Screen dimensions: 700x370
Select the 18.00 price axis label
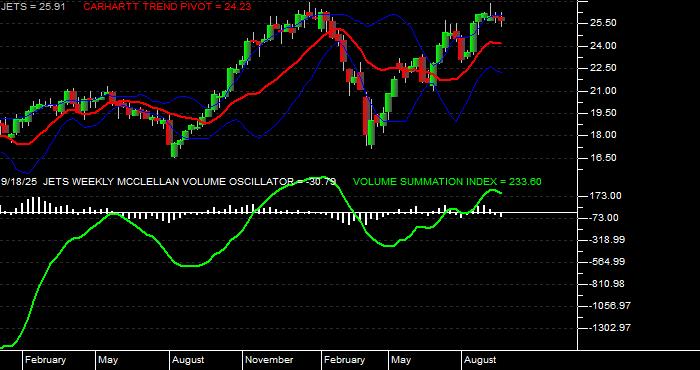point(604,135)
